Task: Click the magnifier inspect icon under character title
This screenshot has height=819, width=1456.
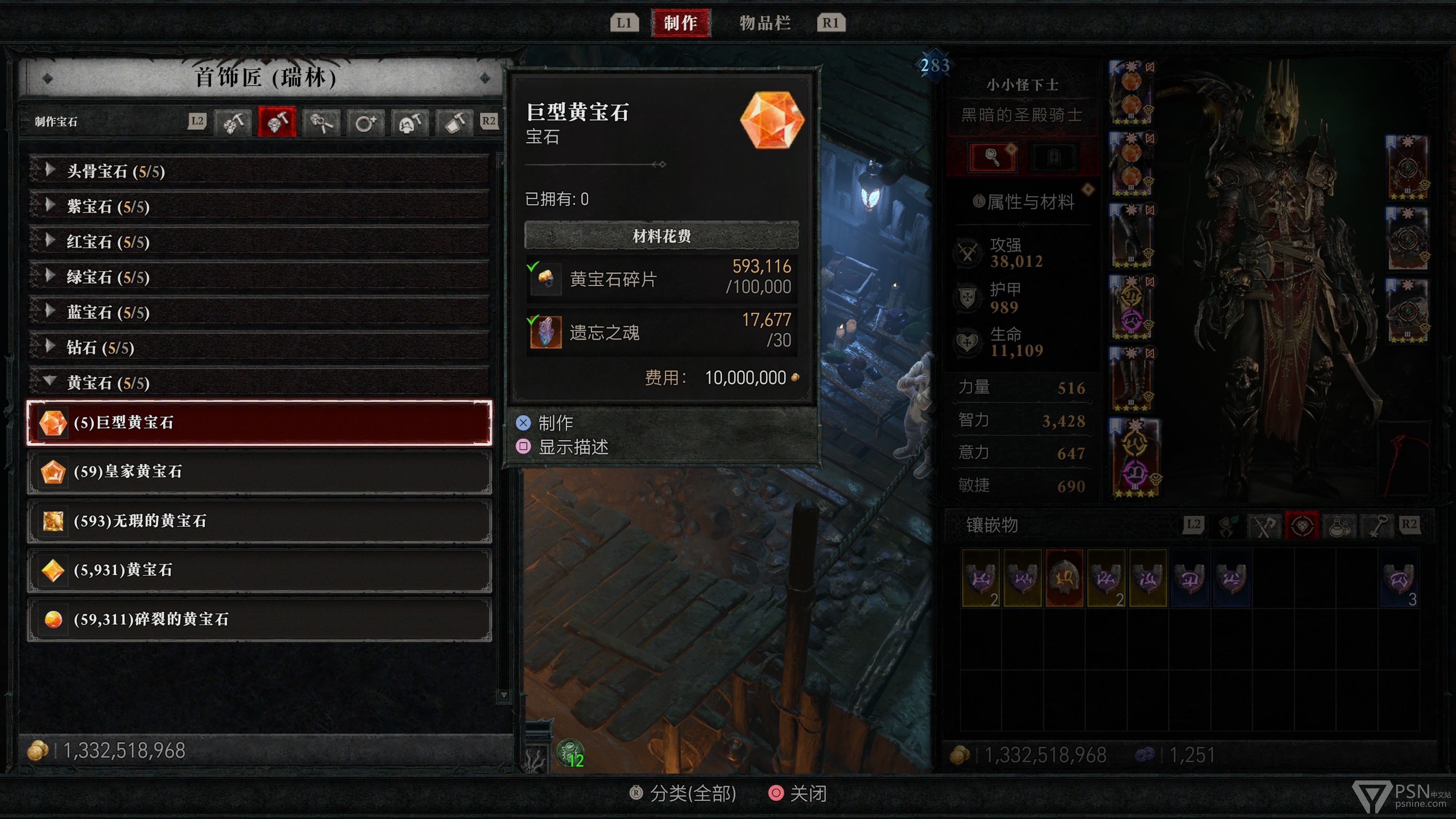Action: [993, 157]
